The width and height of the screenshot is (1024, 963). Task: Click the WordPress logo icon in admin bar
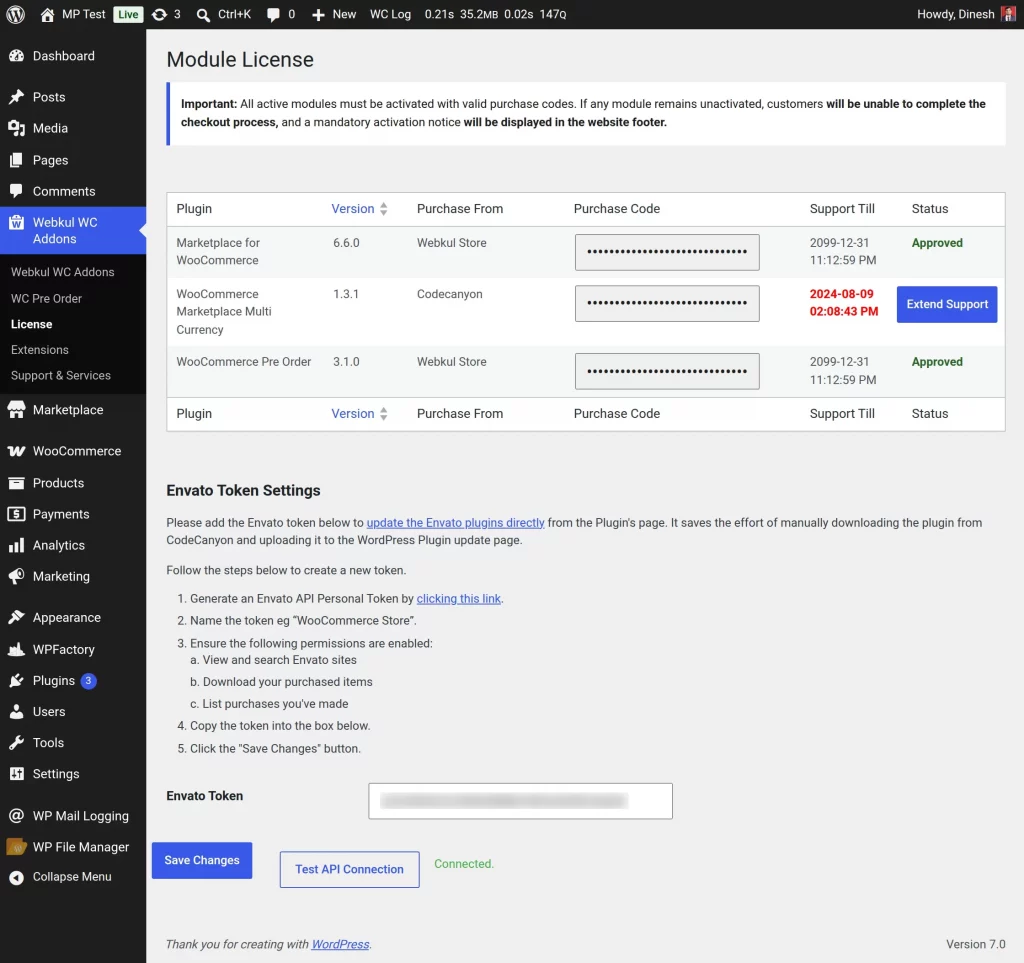click(x=16, y=14)
